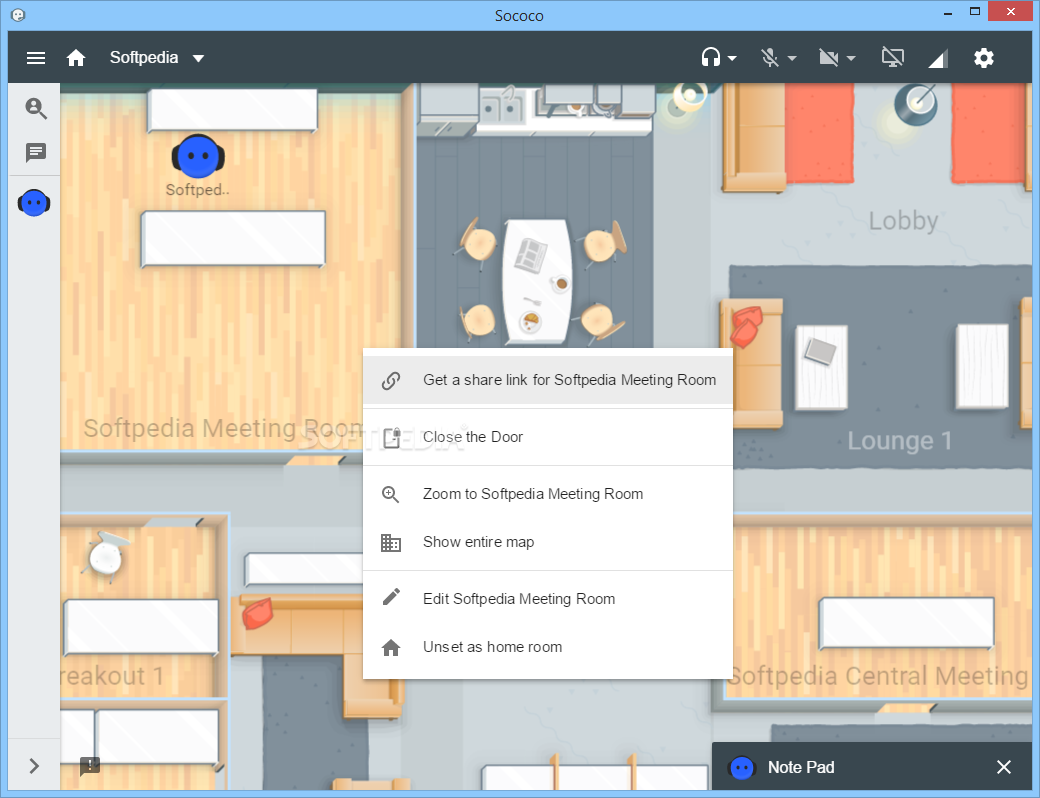Choose Zoom to Softpedia Meeting Room

coord(548,494)
